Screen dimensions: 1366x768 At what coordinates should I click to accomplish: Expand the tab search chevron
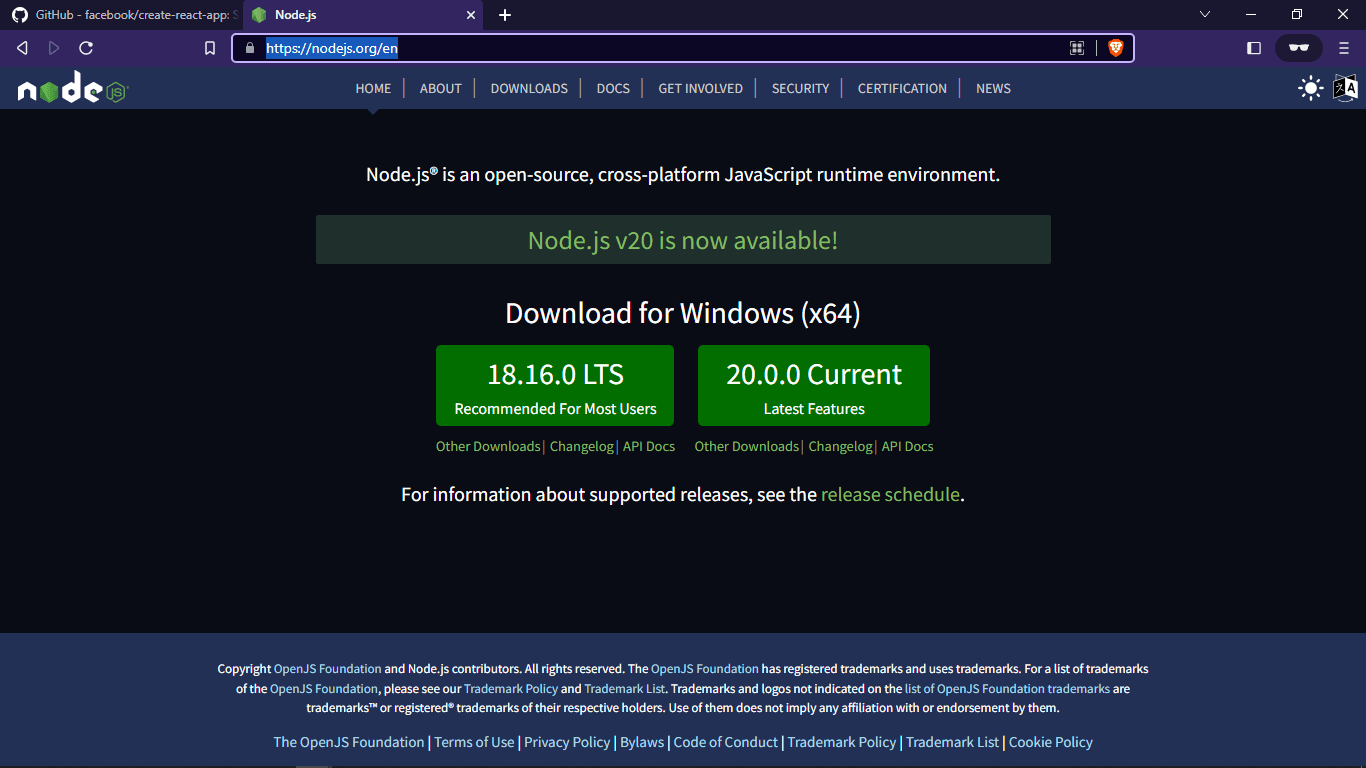1205,14
